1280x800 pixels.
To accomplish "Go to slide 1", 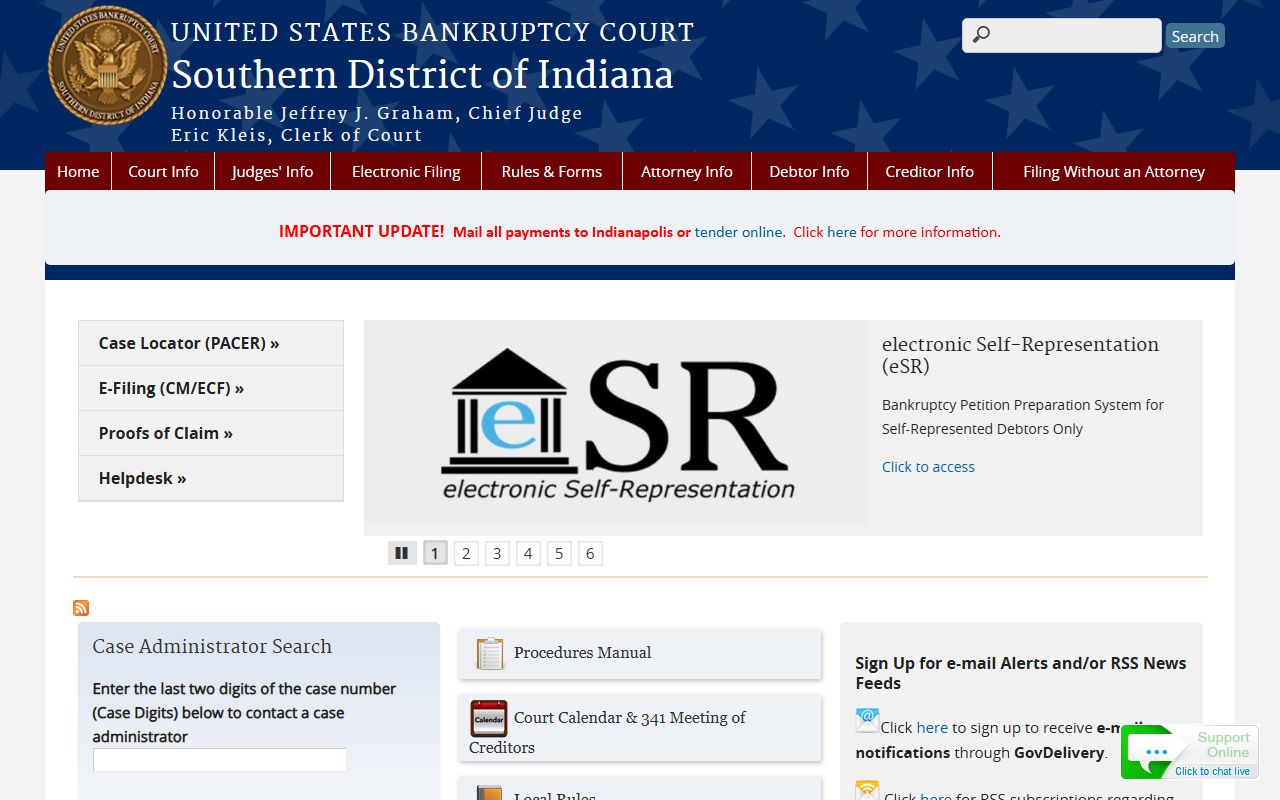I will click(435, 553).
